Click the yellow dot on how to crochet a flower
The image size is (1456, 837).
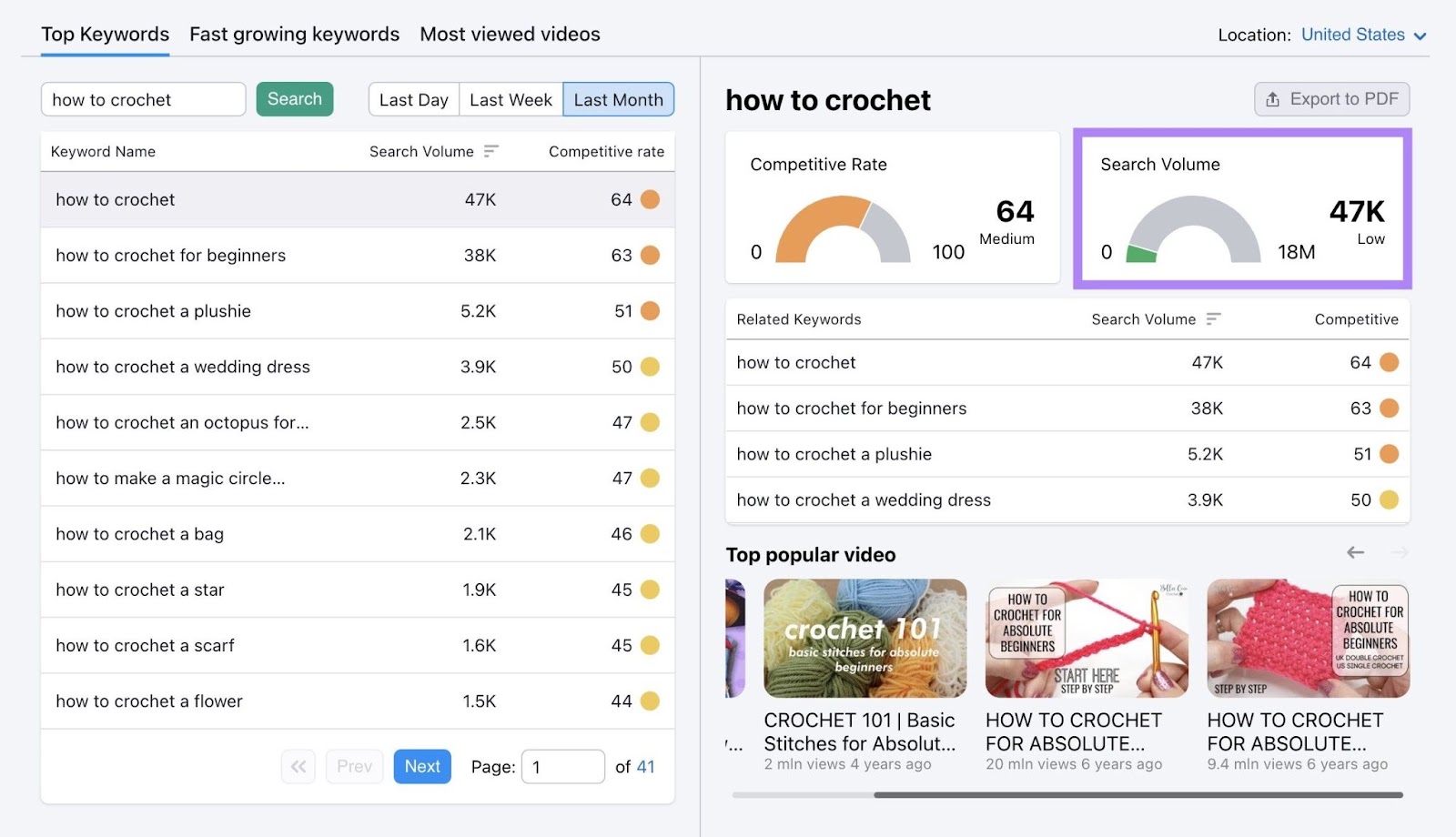(x=650, y=701)
